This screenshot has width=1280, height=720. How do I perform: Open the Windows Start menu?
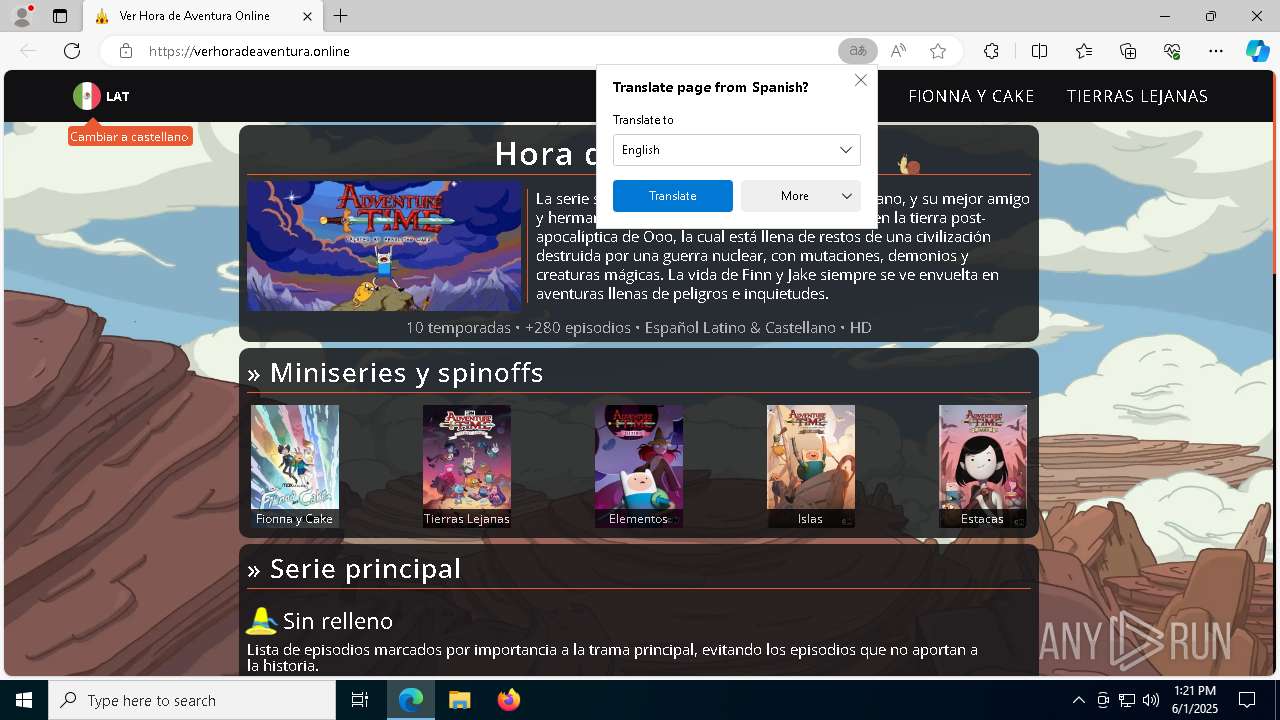24,700
